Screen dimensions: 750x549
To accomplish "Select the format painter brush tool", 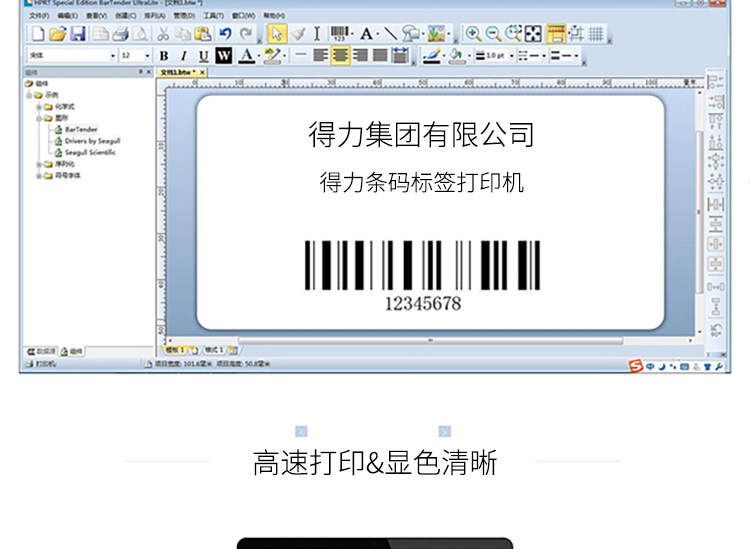I will point(298,33).
